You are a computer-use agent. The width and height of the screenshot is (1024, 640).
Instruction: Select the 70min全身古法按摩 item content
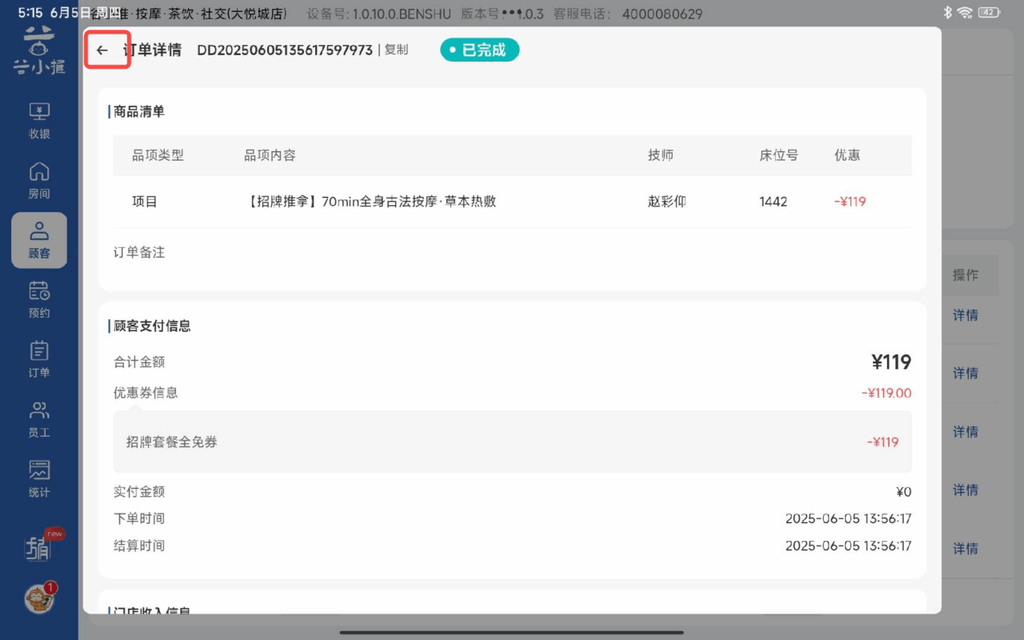pyautogui.click(x=370, y=202)
